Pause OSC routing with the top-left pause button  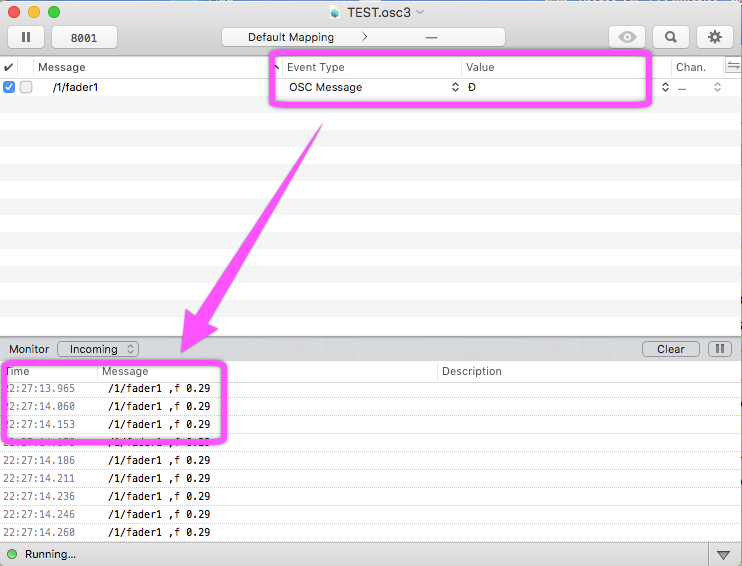pyautogui.click(x=26, y=37)
